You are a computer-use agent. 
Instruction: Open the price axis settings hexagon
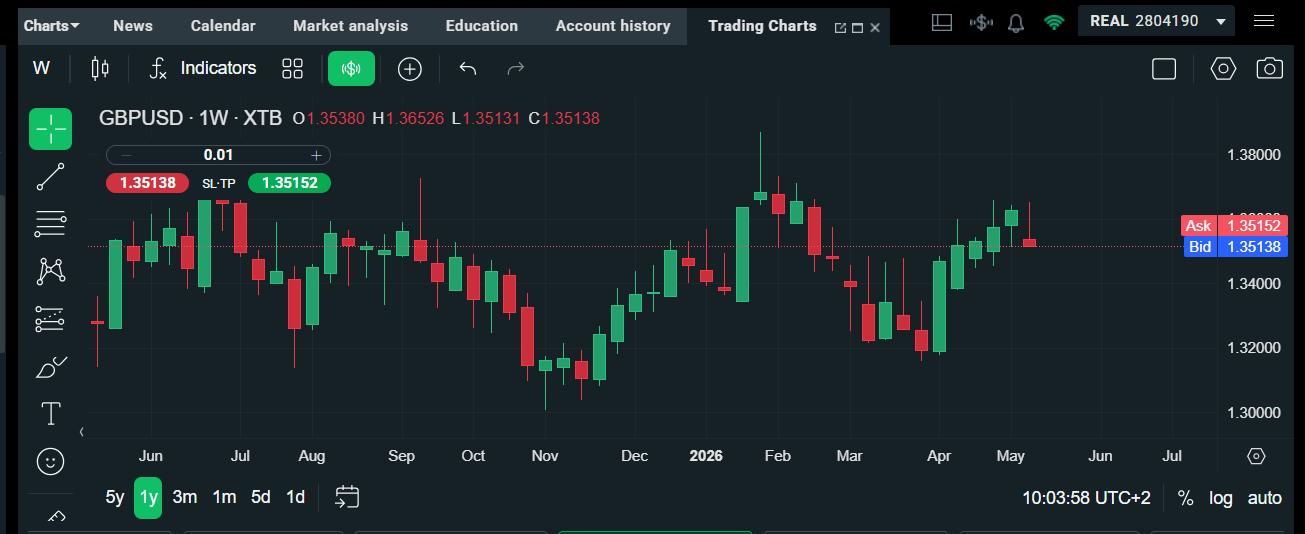(x=1257, y=456)
